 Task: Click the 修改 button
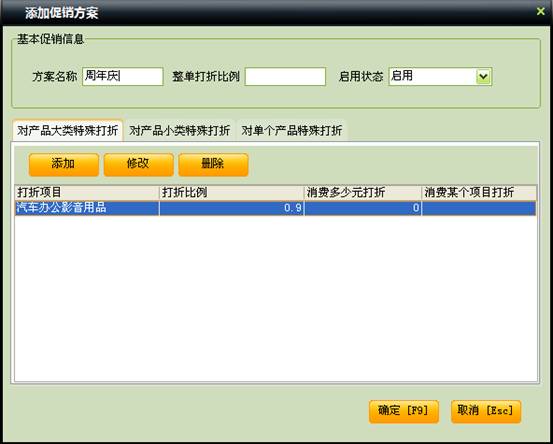coord(139,164)
